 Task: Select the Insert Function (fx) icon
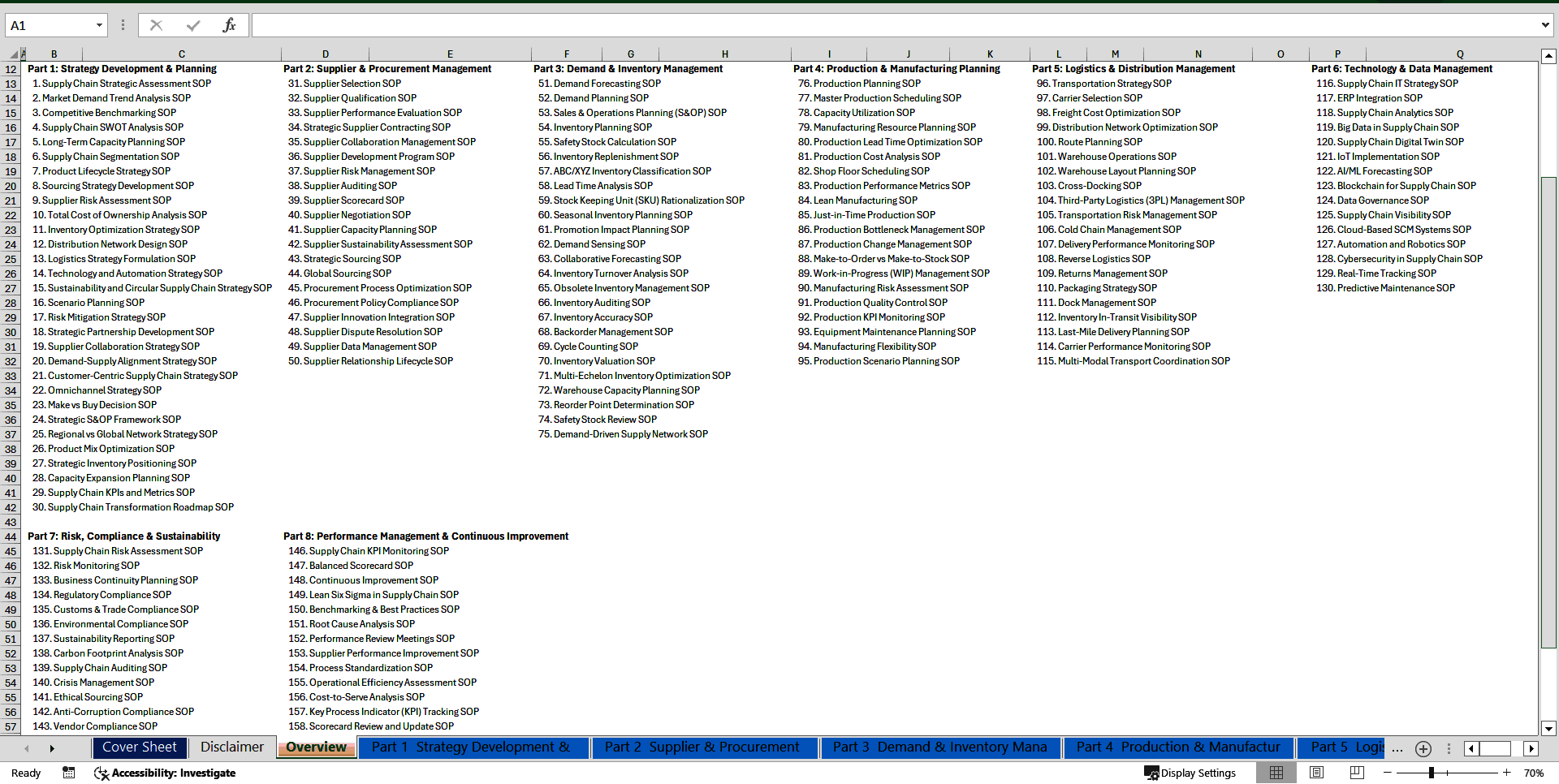[x=230, y=25]
